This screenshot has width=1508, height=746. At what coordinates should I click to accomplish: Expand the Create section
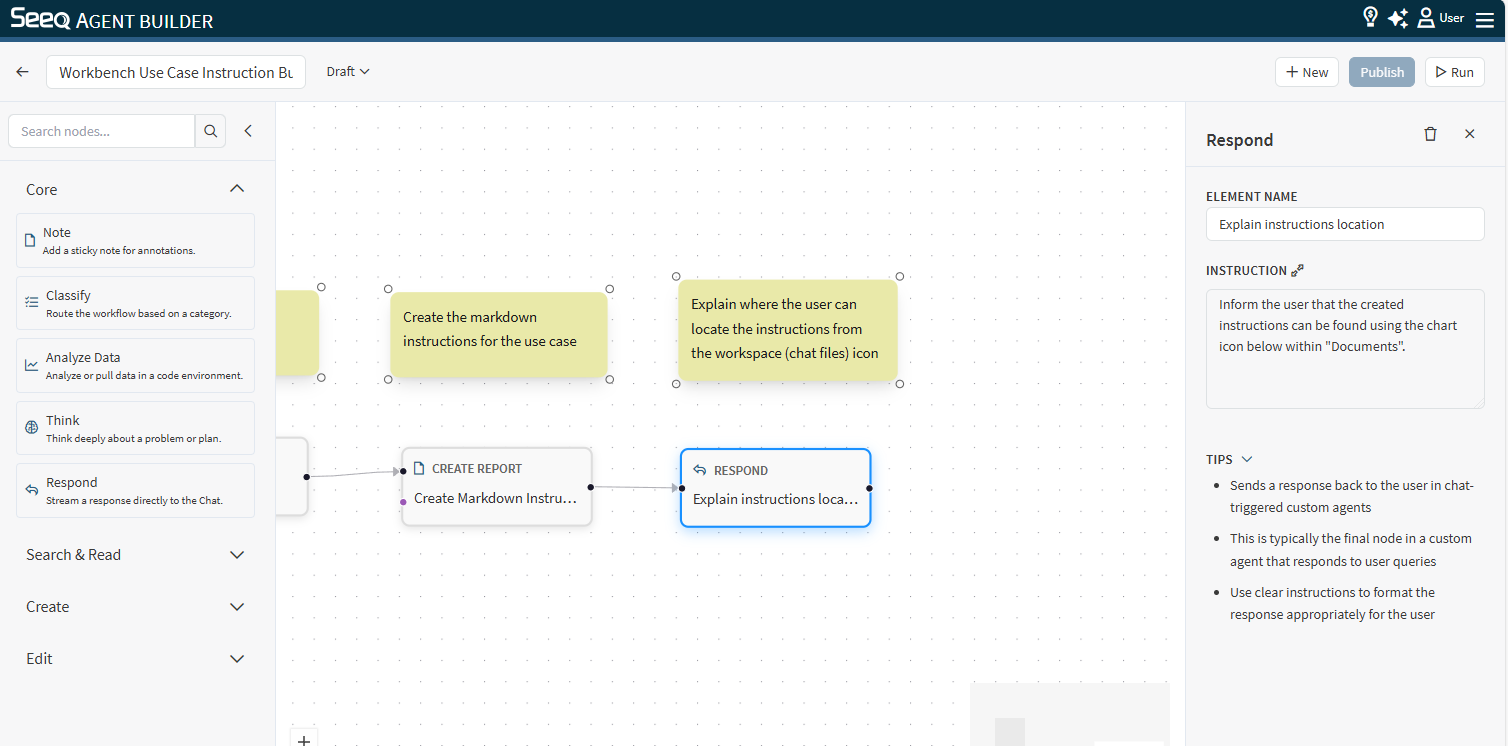[237, 607]
